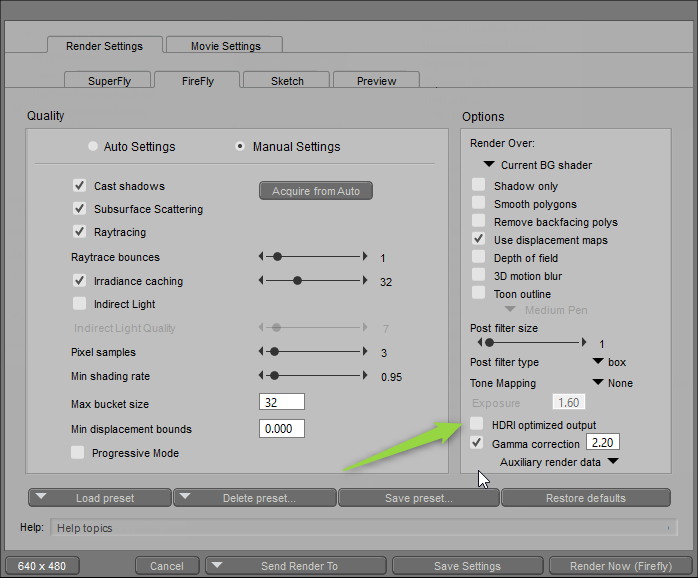This screenshot has height=578, width=698.
Task: Open Tone Mapping dropdown menu
Action: click(612, 383)
